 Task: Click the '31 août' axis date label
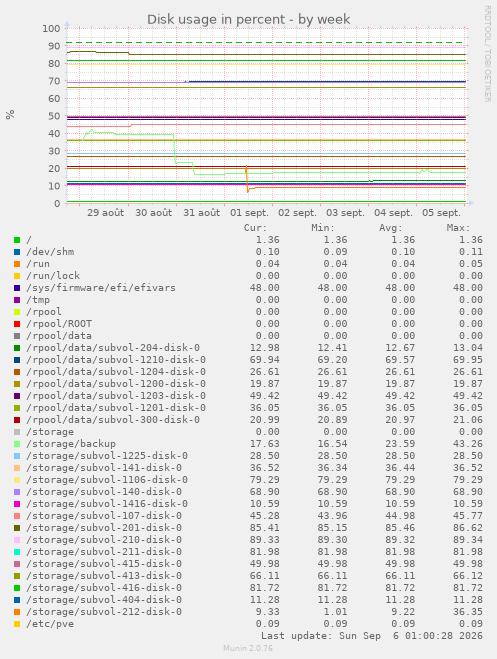point(201,213)
